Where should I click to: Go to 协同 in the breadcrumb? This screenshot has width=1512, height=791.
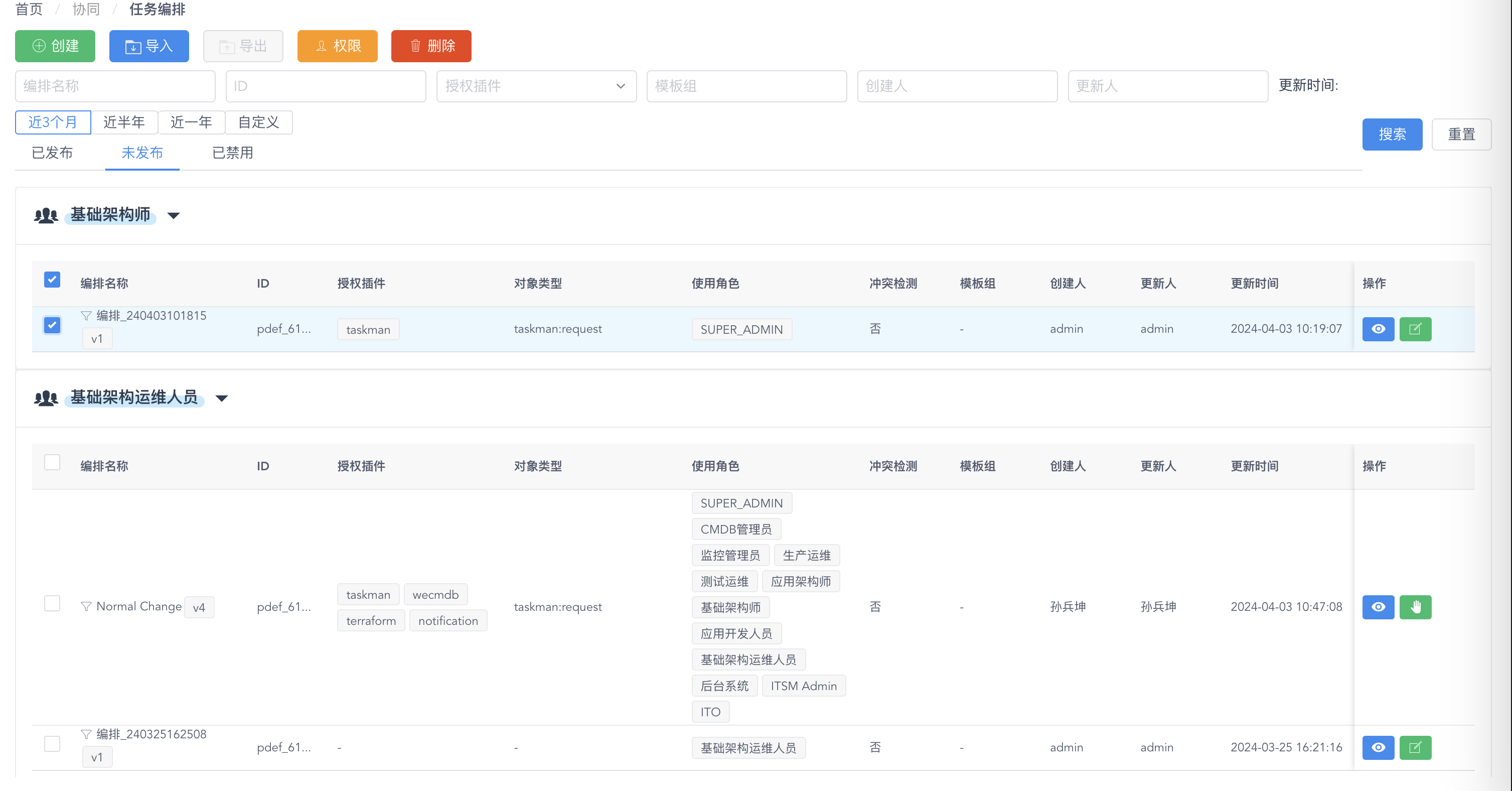click(86, 10)
